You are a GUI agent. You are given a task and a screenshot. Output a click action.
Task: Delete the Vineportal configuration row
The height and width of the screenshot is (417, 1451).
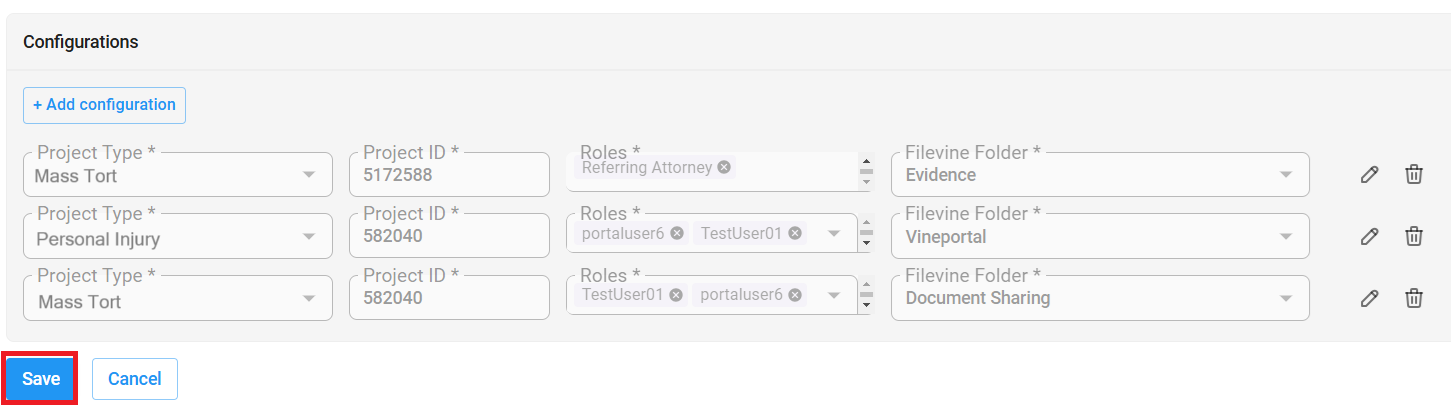click(x=1414, y=237)
